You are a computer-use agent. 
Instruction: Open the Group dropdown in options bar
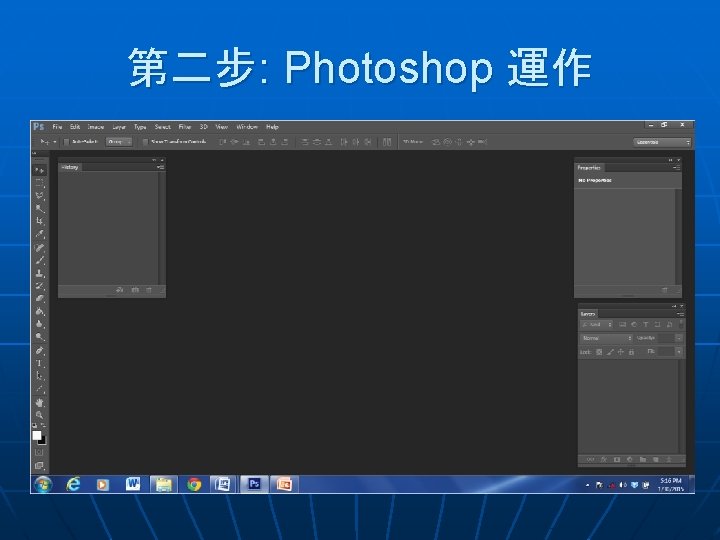click(x=119, y=142)
